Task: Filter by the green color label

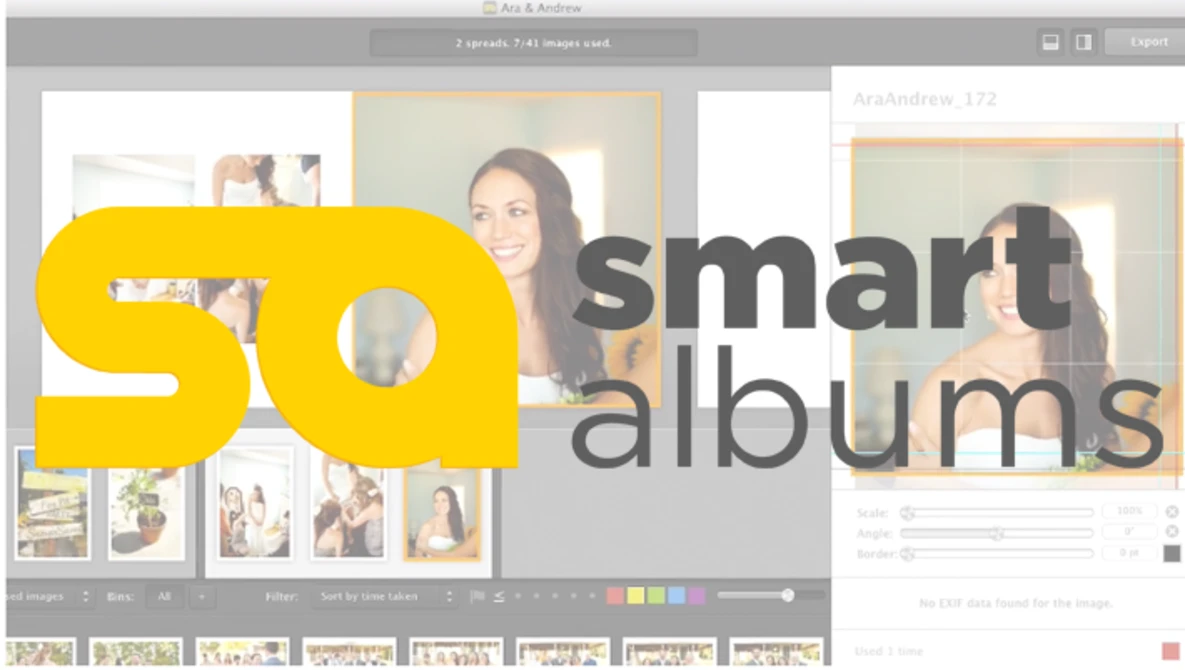Action: (656, 596)
